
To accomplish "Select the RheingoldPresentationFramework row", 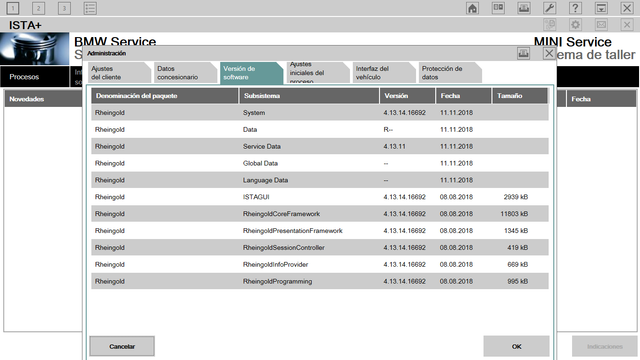I will point(320,231).
